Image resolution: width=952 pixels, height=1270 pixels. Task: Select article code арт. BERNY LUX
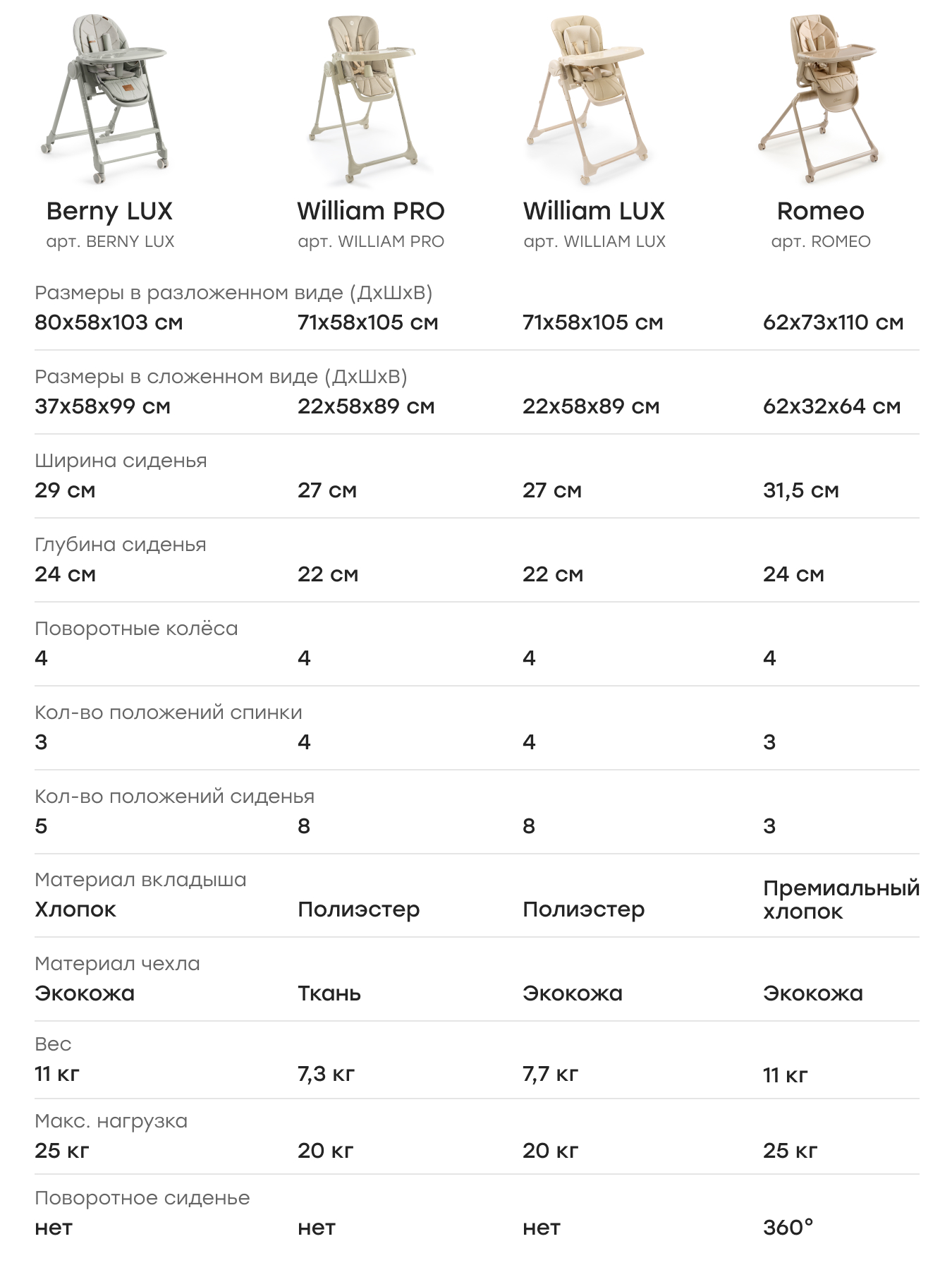110,242
